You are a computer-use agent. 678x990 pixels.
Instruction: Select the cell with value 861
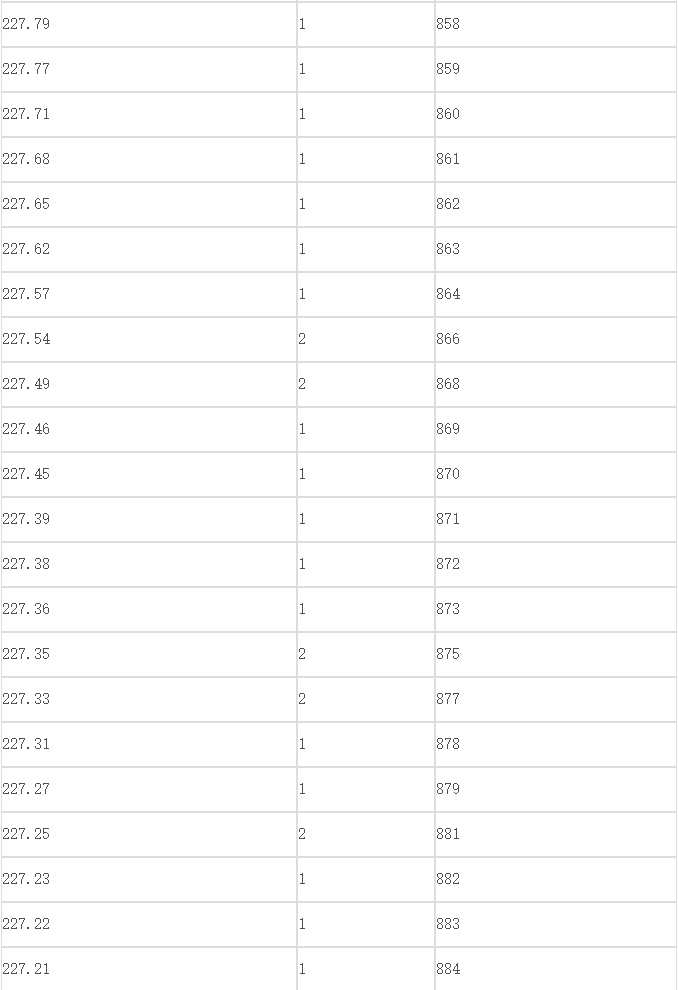coord(555,159)
